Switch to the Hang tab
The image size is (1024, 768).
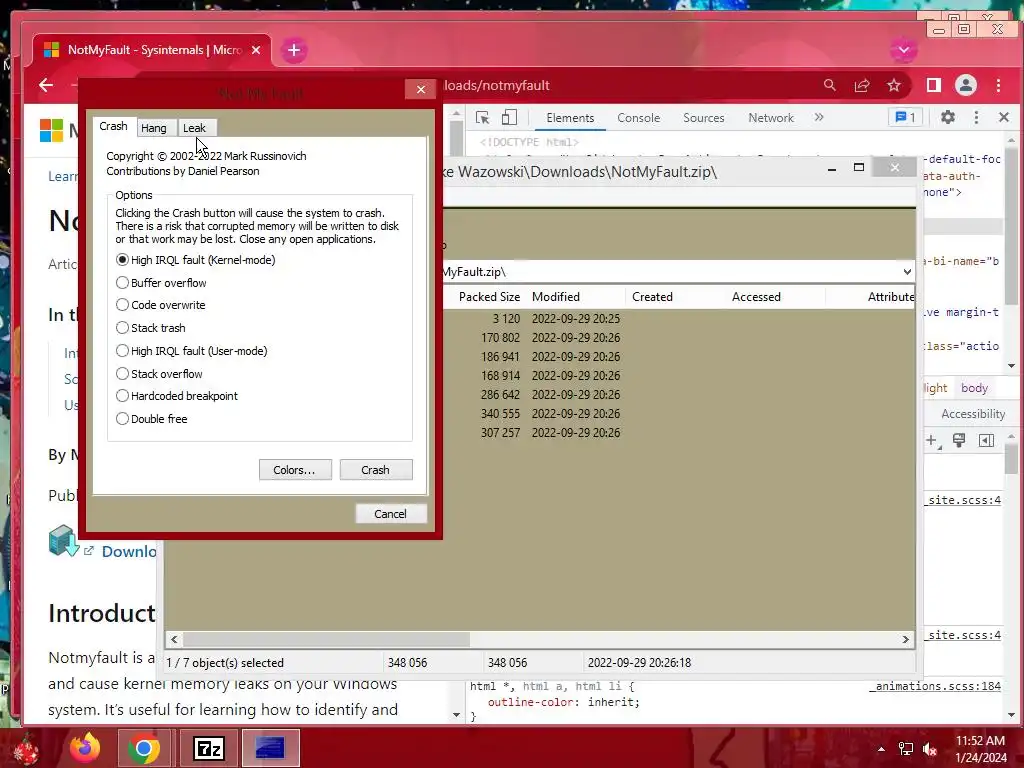[154, 128]
